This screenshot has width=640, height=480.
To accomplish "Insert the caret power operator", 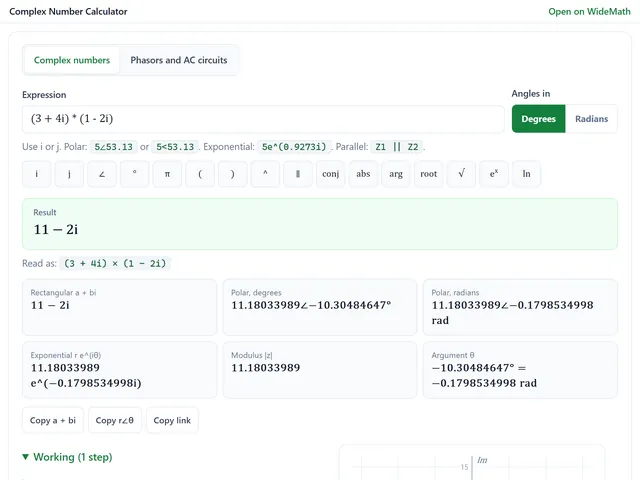I will [x=265, y=174].
